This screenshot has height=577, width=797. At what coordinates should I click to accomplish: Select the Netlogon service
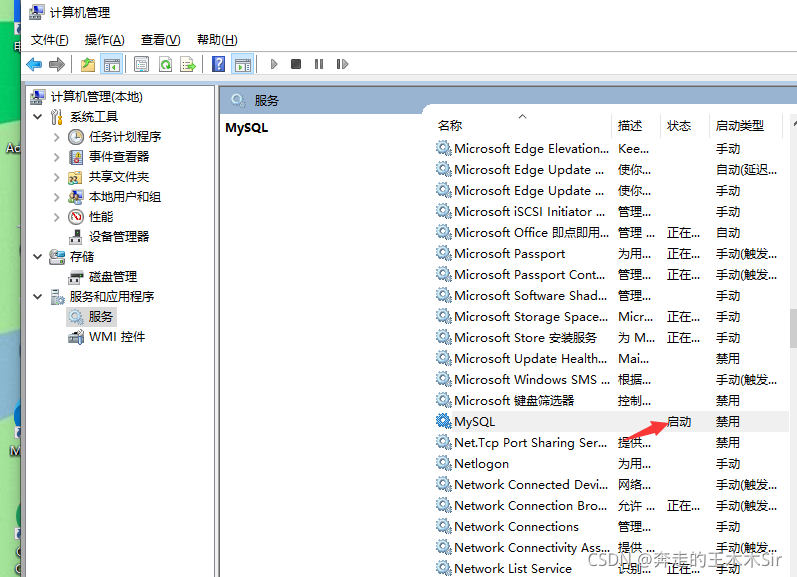pos(611,464)
